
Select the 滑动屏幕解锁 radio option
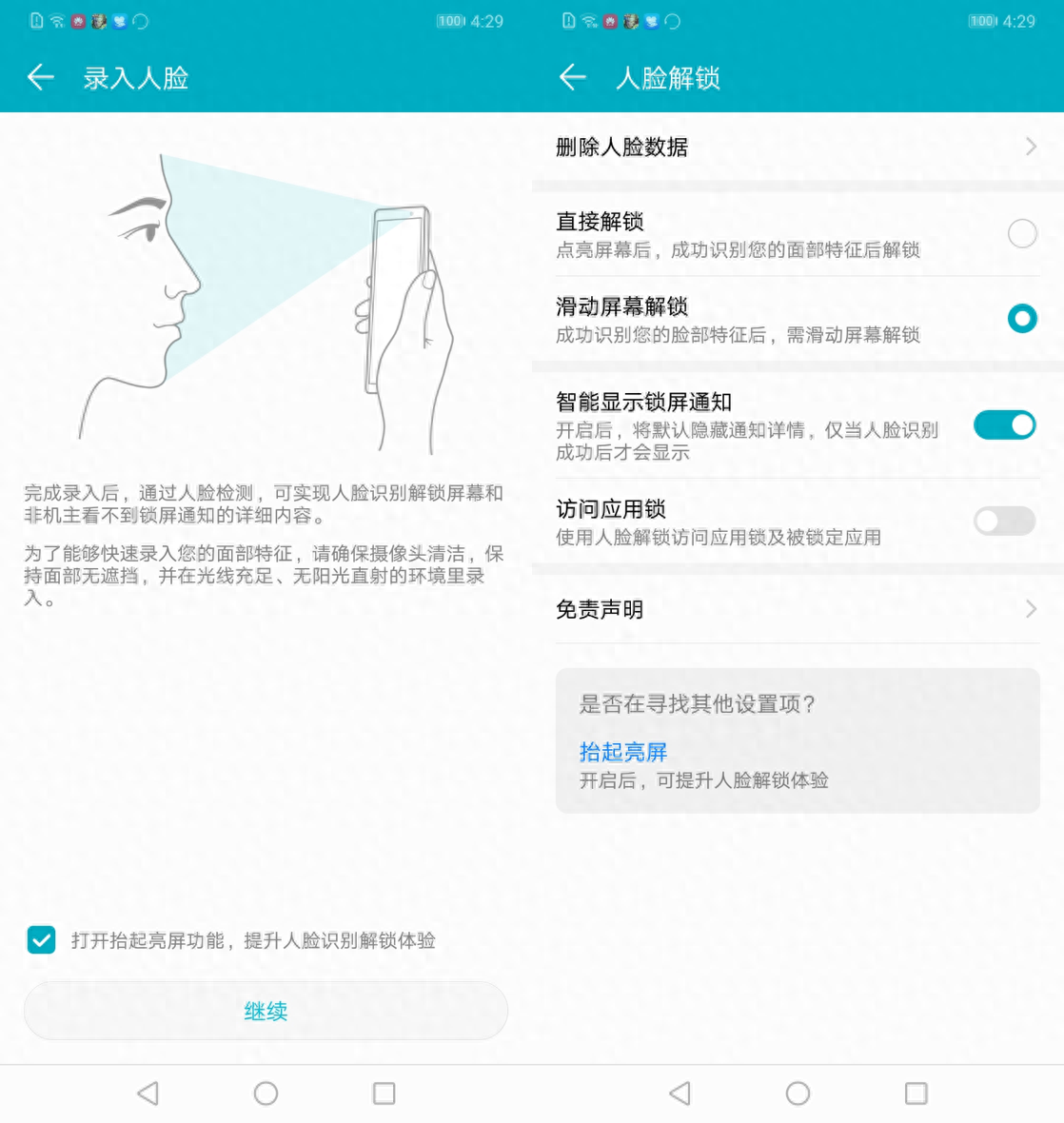tap(1022, 319)
